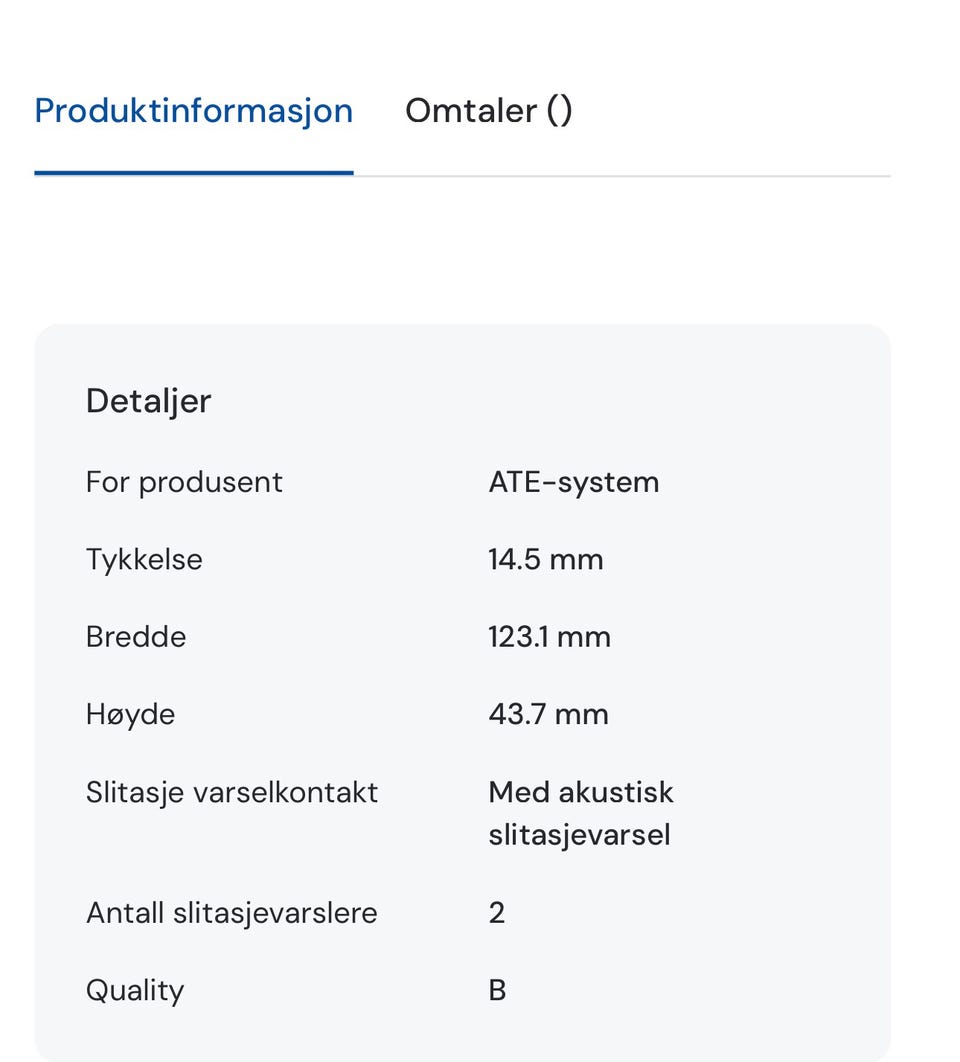The image size is (960, 1062).
Task: Click the Slitasje varselkontakt label
Action: (x=232, y=792)
